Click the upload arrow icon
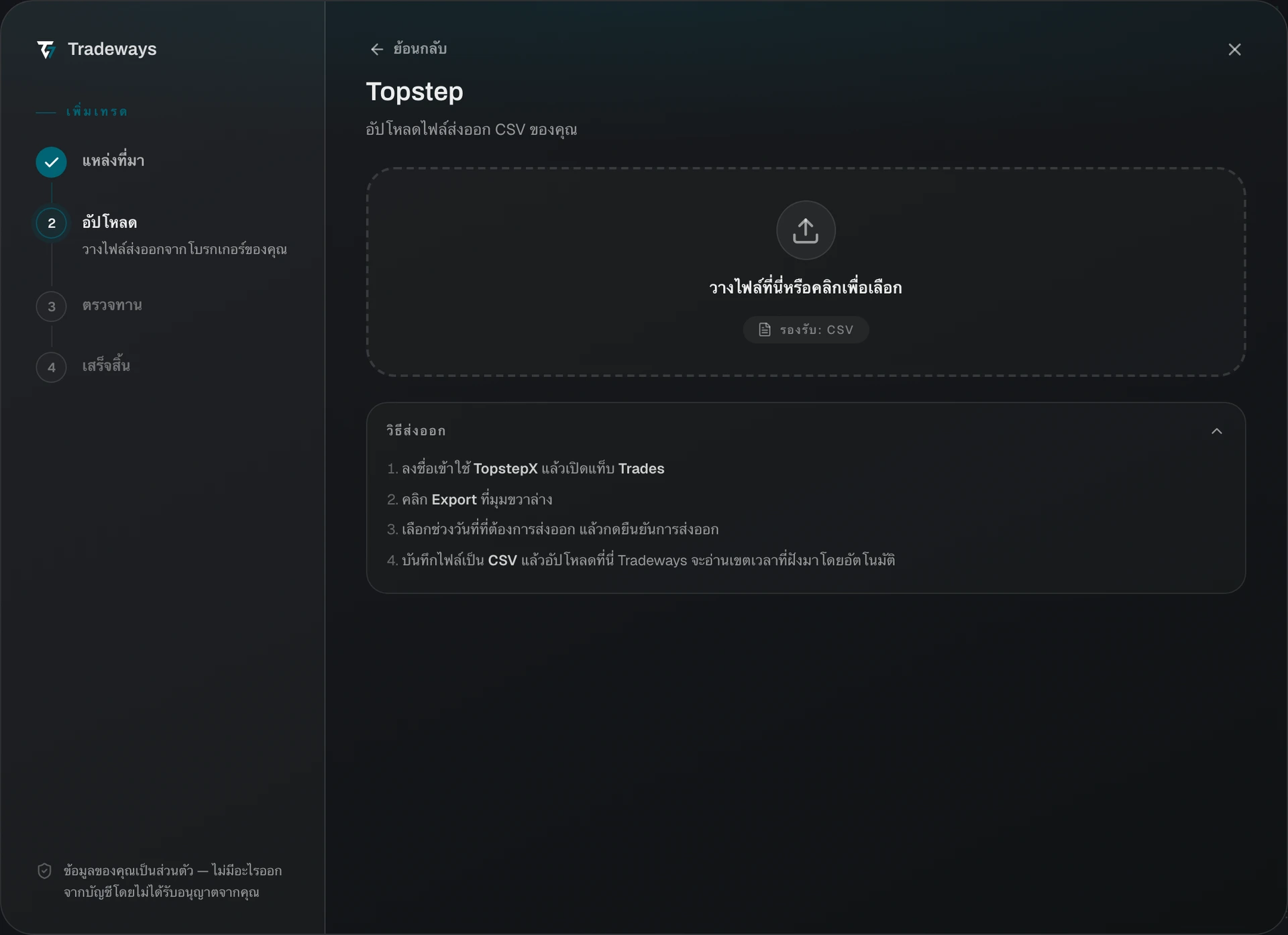 [806, 230]
